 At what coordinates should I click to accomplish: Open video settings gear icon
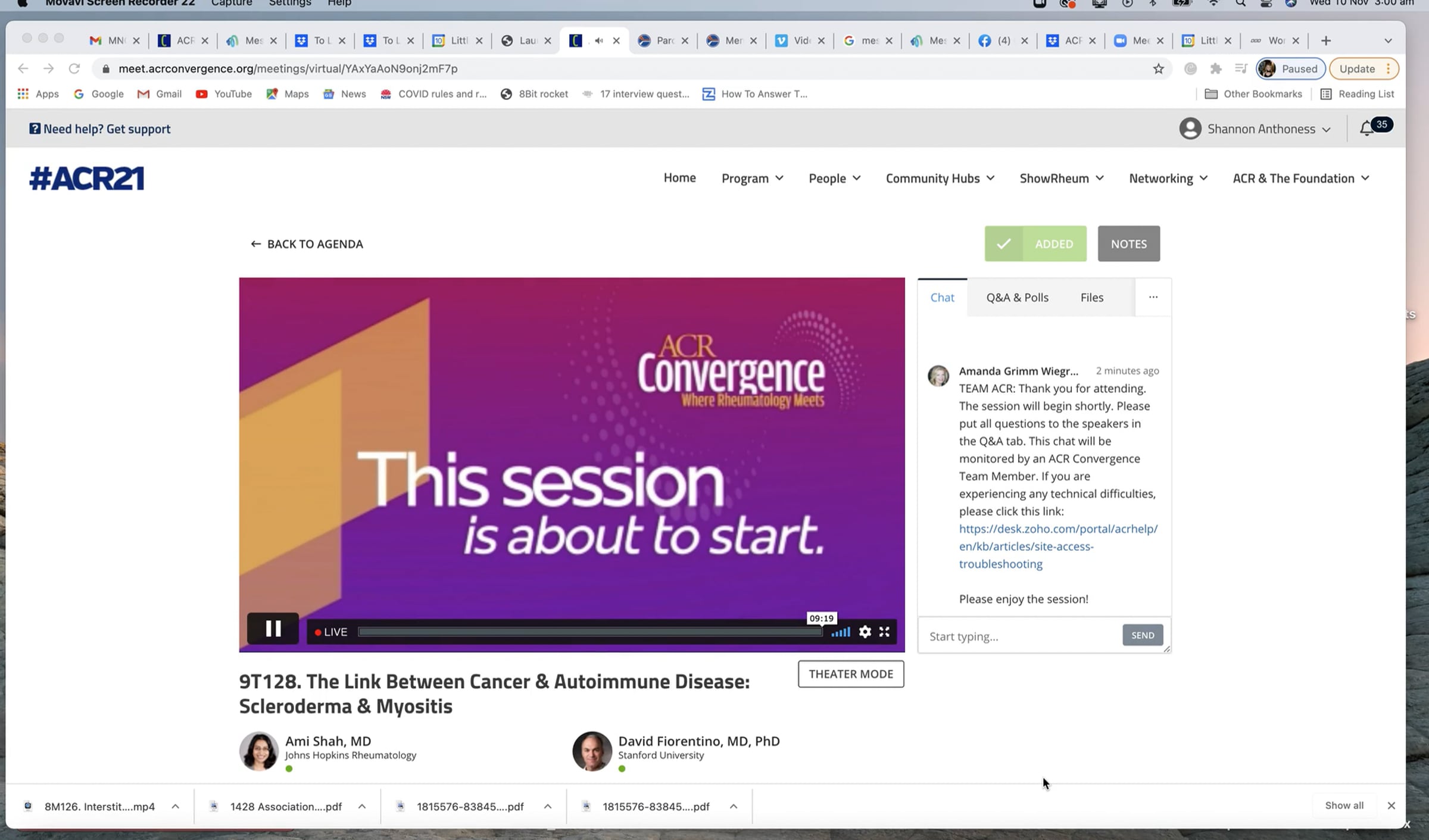pyautogui.click(x=865, y=632)
